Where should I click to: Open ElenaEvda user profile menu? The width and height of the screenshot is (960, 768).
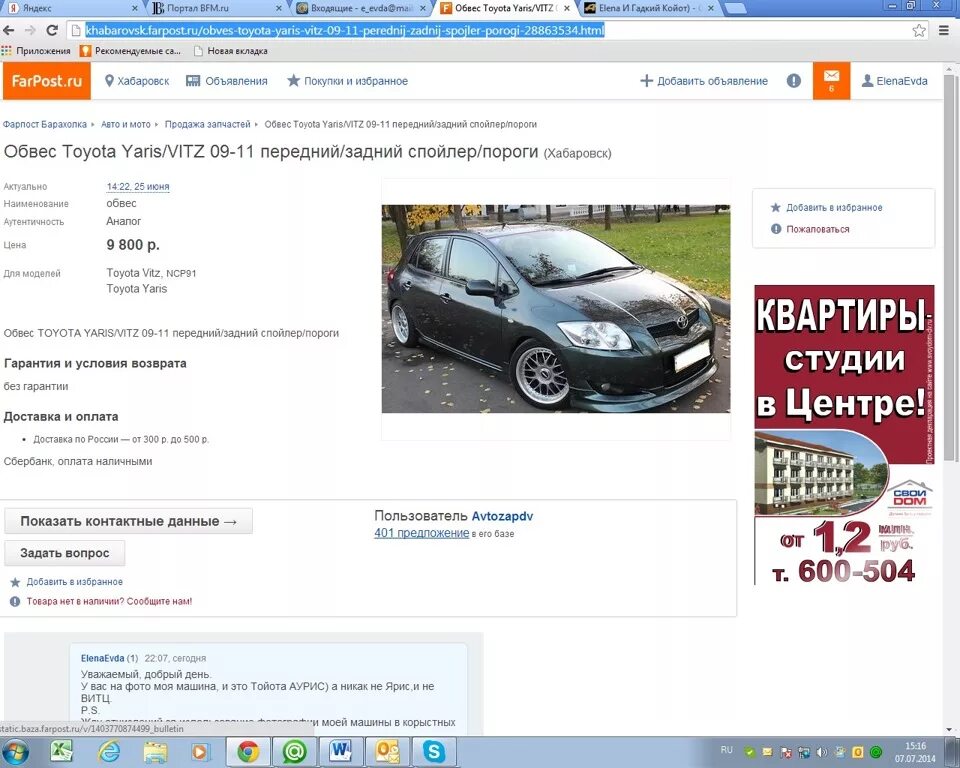(894, 81)
